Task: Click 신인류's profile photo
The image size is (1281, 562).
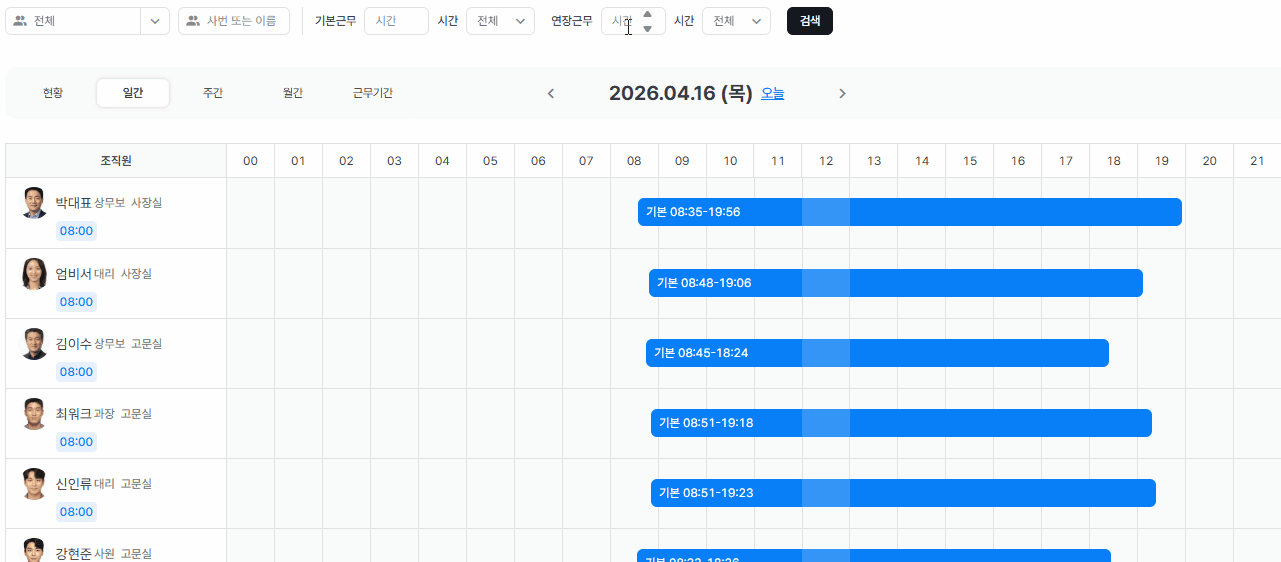Action: tap(35, 483)
